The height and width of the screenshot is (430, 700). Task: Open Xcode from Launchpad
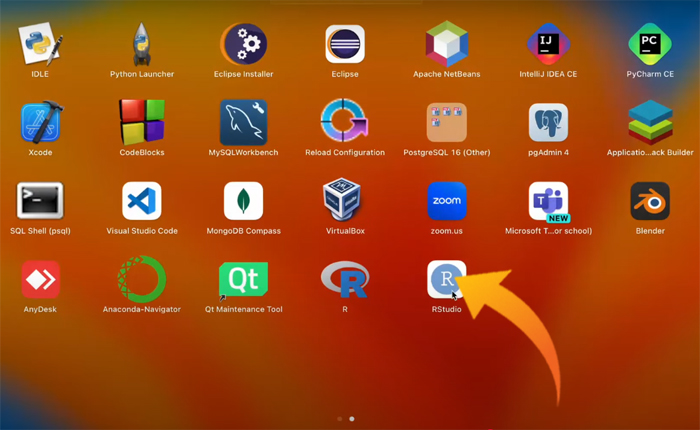click(40, 123)
